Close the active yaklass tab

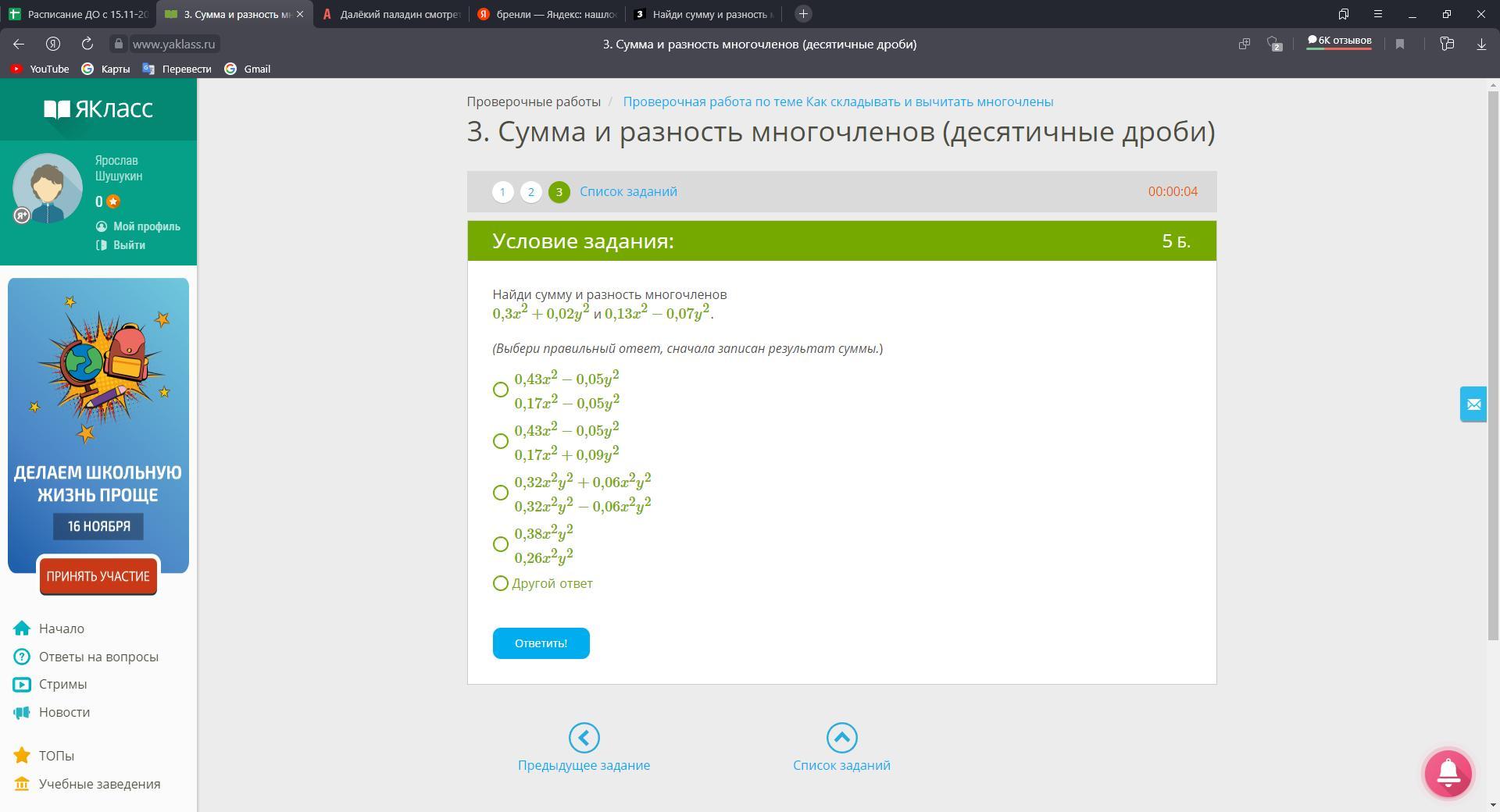[x=300, y=14]
